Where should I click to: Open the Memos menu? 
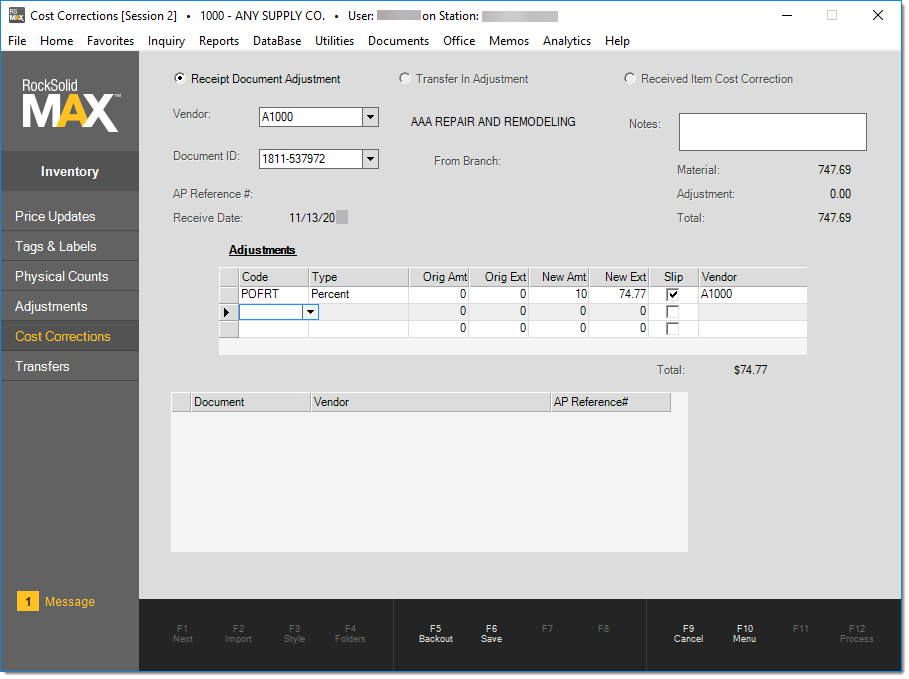[x=509, y=41]
